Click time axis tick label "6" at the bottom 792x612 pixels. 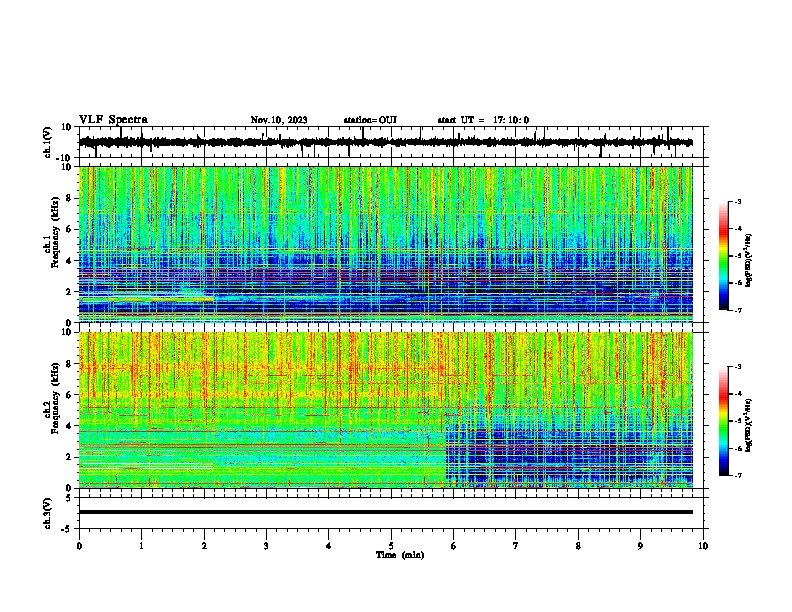454,546
